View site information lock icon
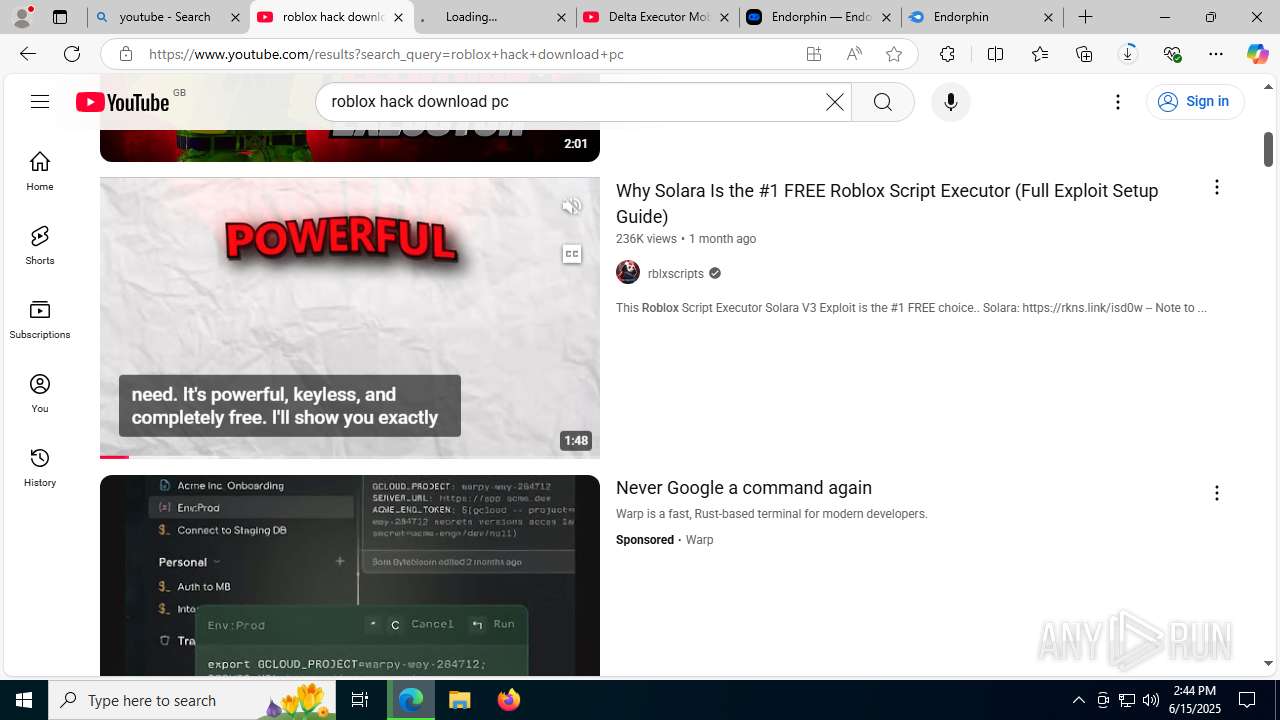This screenshot has height=720, width=1280. click(x=126, y=54)
